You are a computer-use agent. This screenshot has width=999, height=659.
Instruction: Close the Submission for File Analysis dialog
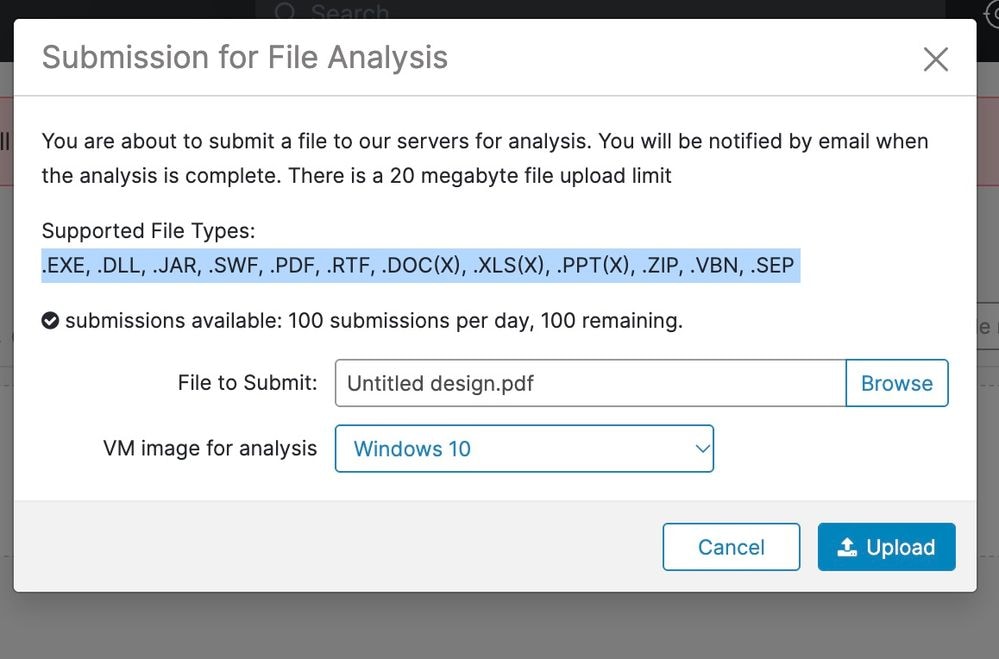935,59
